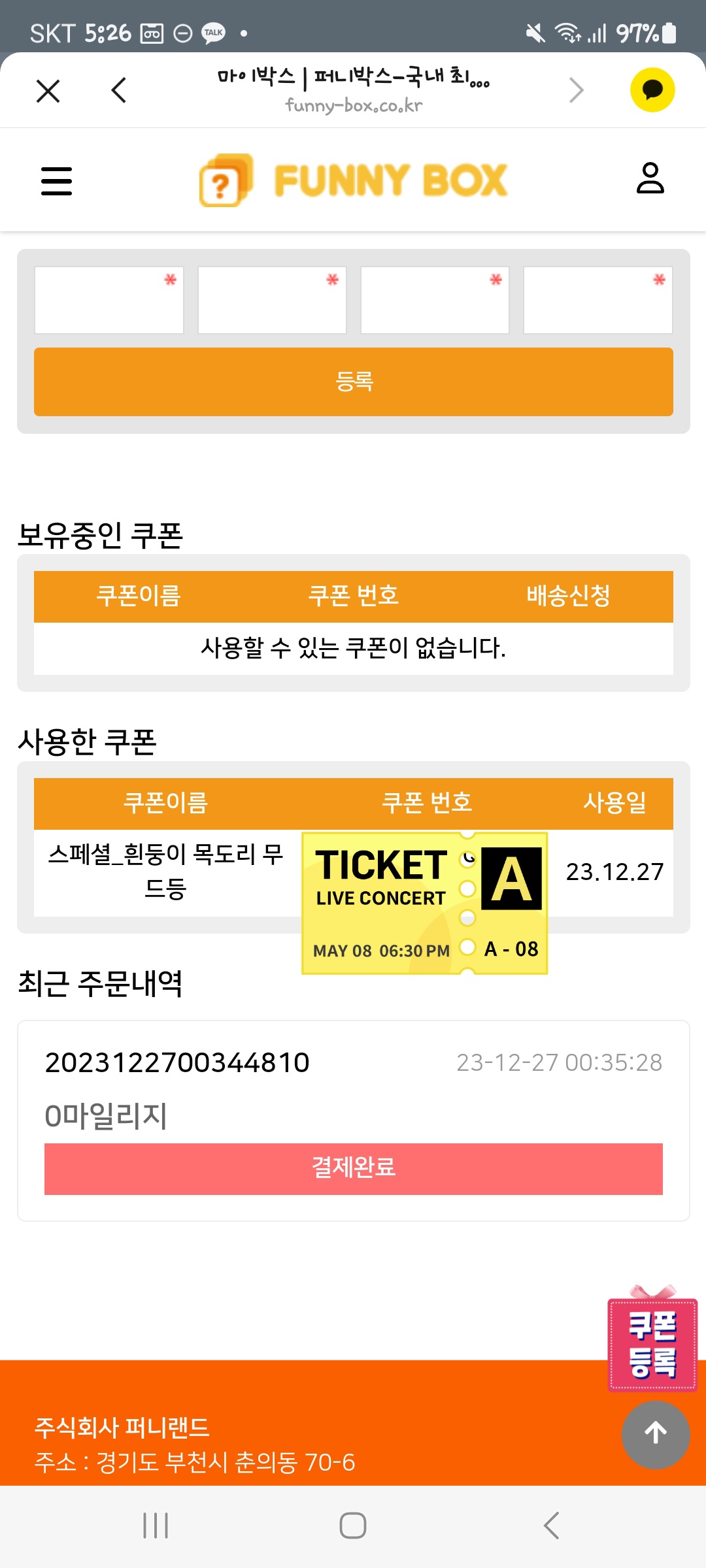Viewport: 706px width, 1568px height.
Task: Tap the browser page title and URL
Action: (354, 90)
